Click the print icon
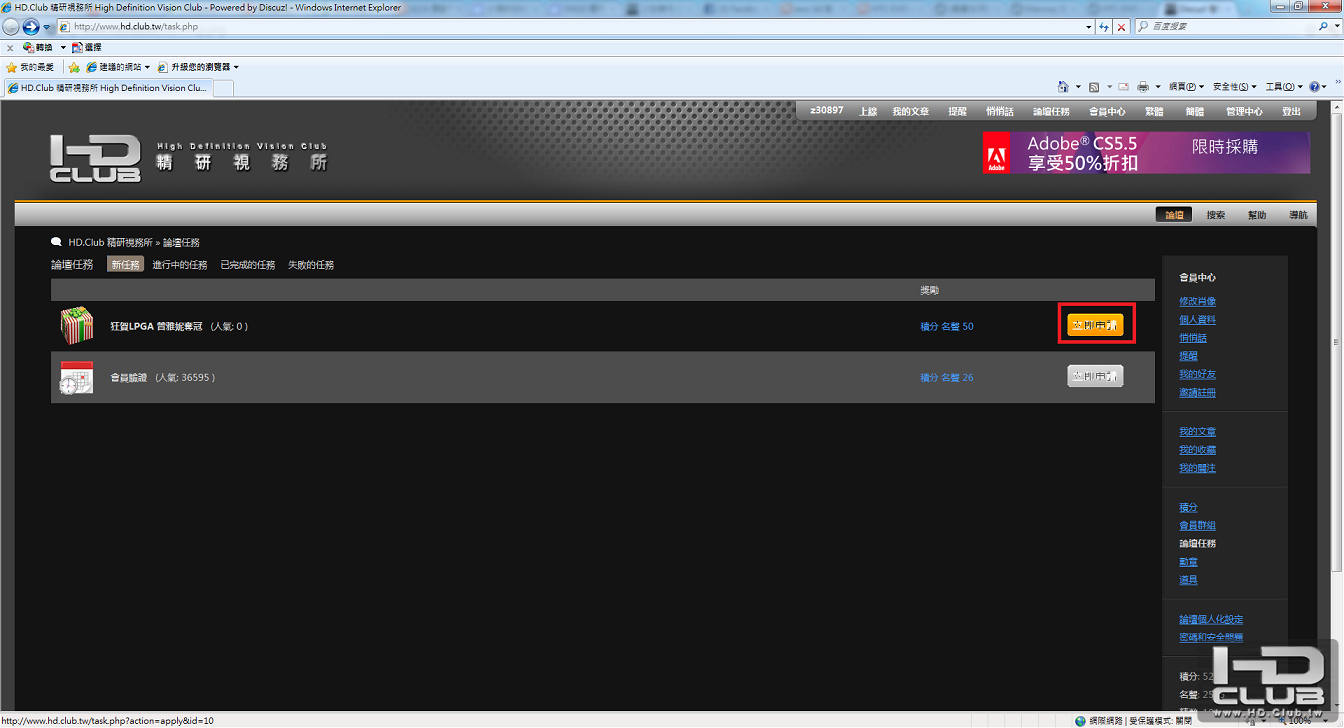This screenshot has width=1344, height=728. (x=1143, y=87)
